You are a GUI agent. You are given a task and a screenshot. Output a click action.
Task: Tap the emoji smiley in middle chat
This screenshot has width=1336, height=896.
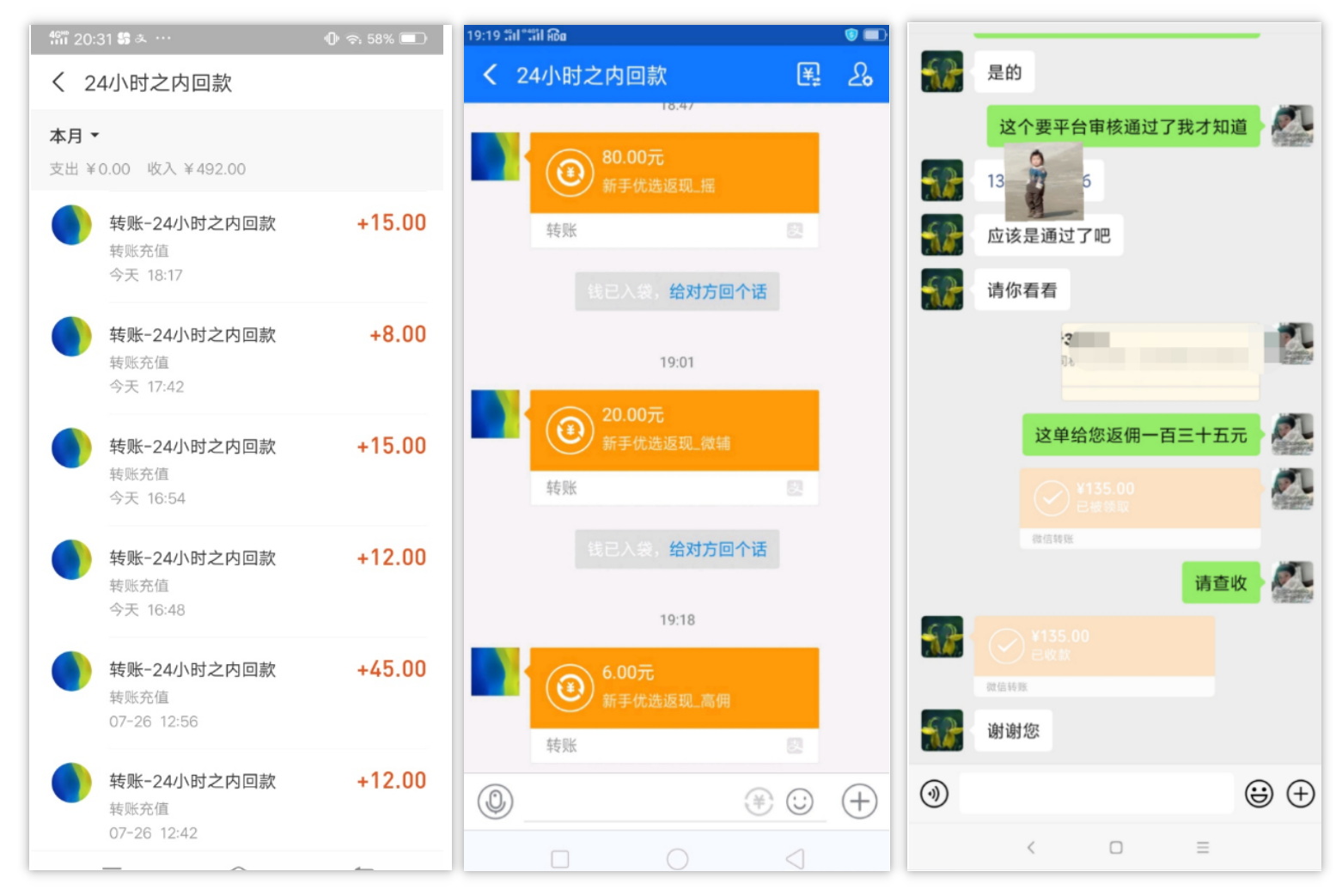coord(800,802)
